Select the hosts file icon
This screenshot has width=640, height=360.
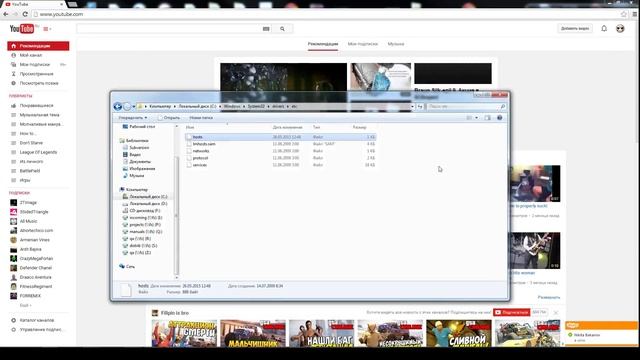189,137
